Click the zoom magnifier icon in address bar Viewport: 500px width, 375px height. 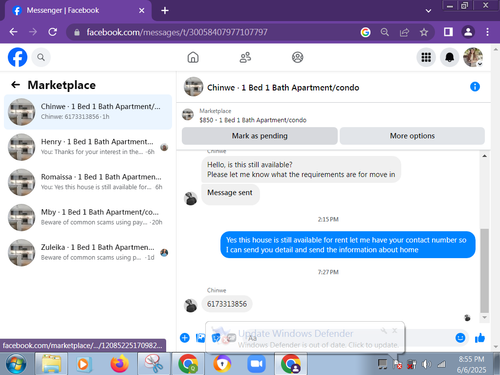[x=385, y=32]
